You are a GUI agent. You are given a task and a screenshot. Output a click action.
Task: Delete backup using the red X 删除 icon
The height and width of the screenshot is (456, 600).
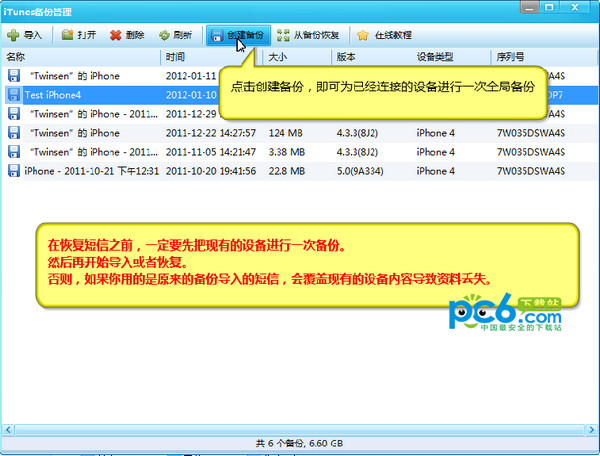(116, 35)
